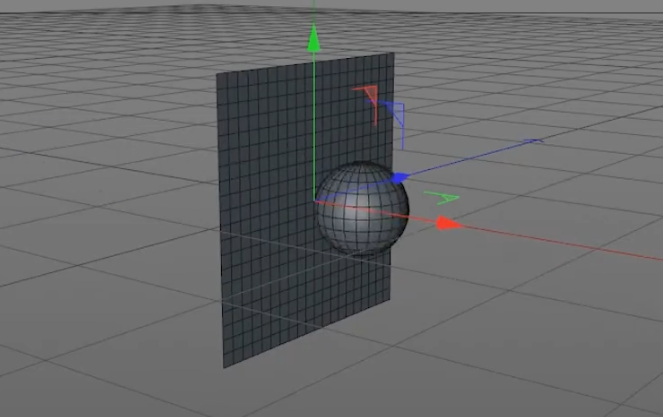Click the small green outlined corner handle
Screen dimensions: 663x417
pyautogui.click(x=443, y=199)
